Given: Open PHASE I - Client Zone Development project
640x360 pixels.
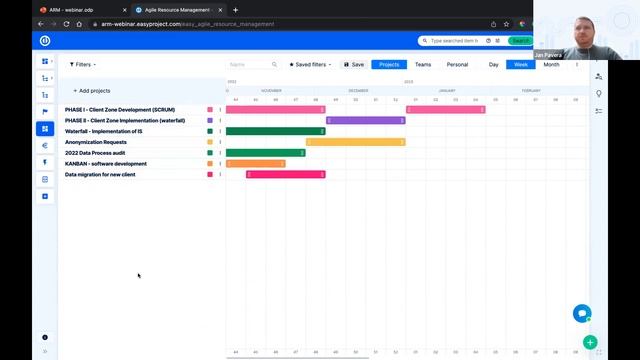Looking at the screenshot, I should coord(120,110).
